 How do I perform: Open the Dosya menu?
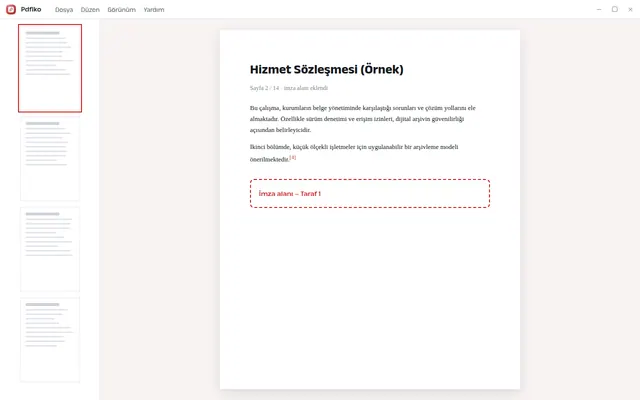tap(64, 10)
